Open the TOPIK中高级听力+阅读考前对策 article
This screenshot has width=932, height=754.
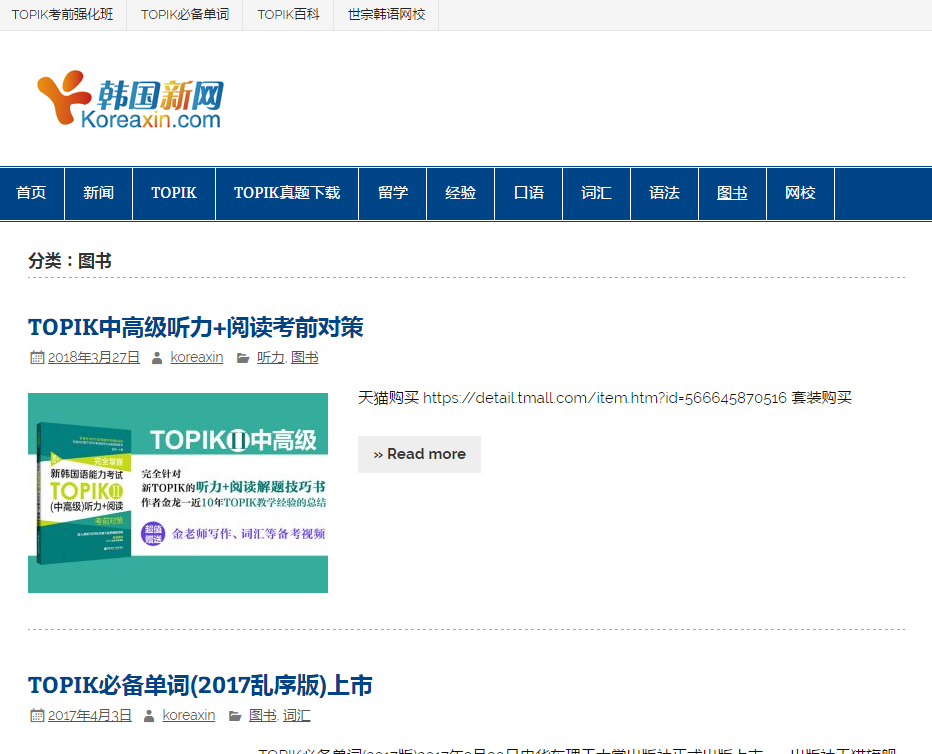pos(196,326)
